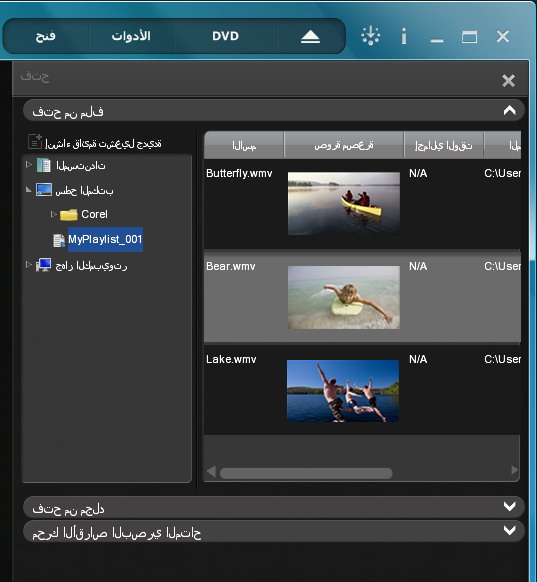Open the Lake.wmv jumping thumbnail

click(x=343, y=391)
